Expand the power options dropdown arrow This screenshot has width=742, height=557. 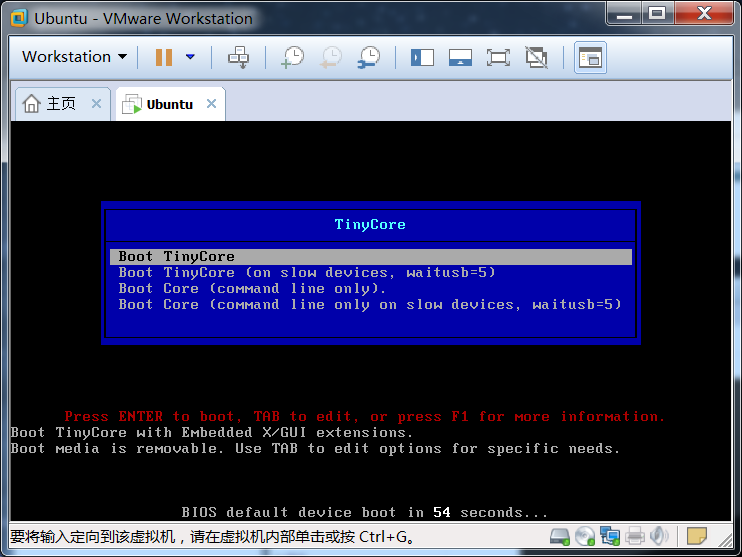(x=190, y=57)
